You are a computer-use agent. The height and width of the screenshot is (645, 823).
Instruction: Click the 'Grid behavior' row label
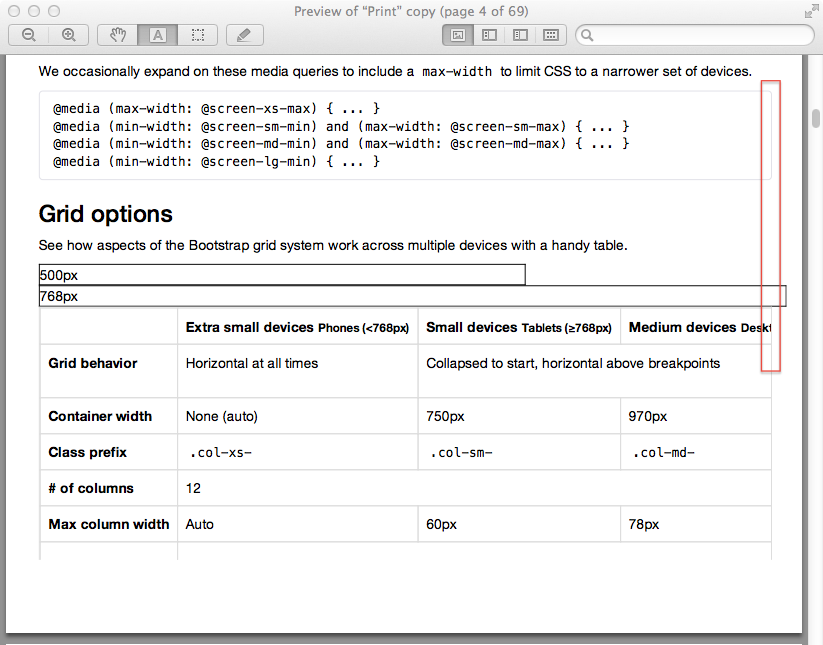pyautogui.click(x=92, y=363)
